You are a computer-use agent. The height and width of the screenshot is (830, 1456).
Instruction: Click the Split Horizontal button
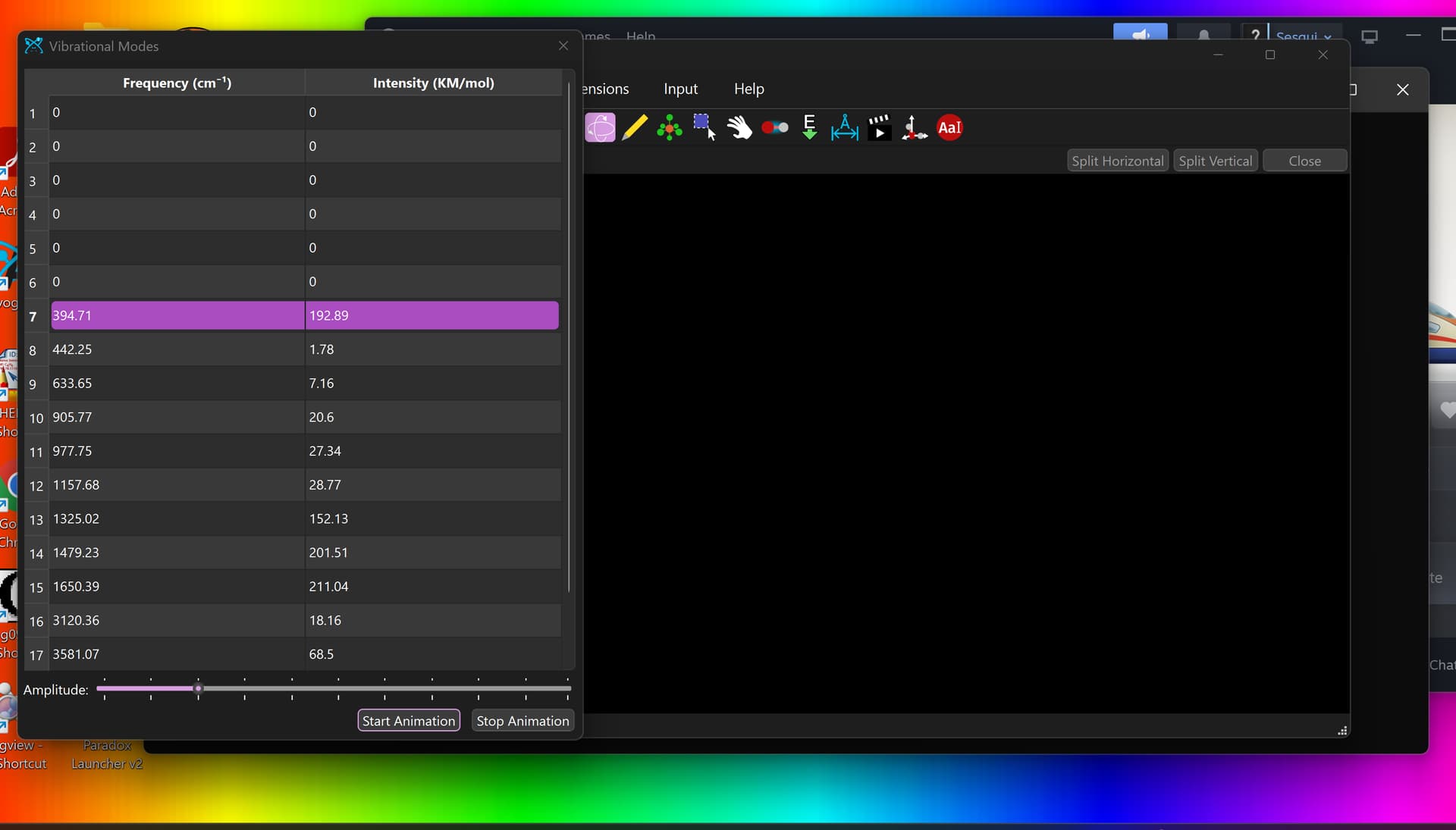1117,161
